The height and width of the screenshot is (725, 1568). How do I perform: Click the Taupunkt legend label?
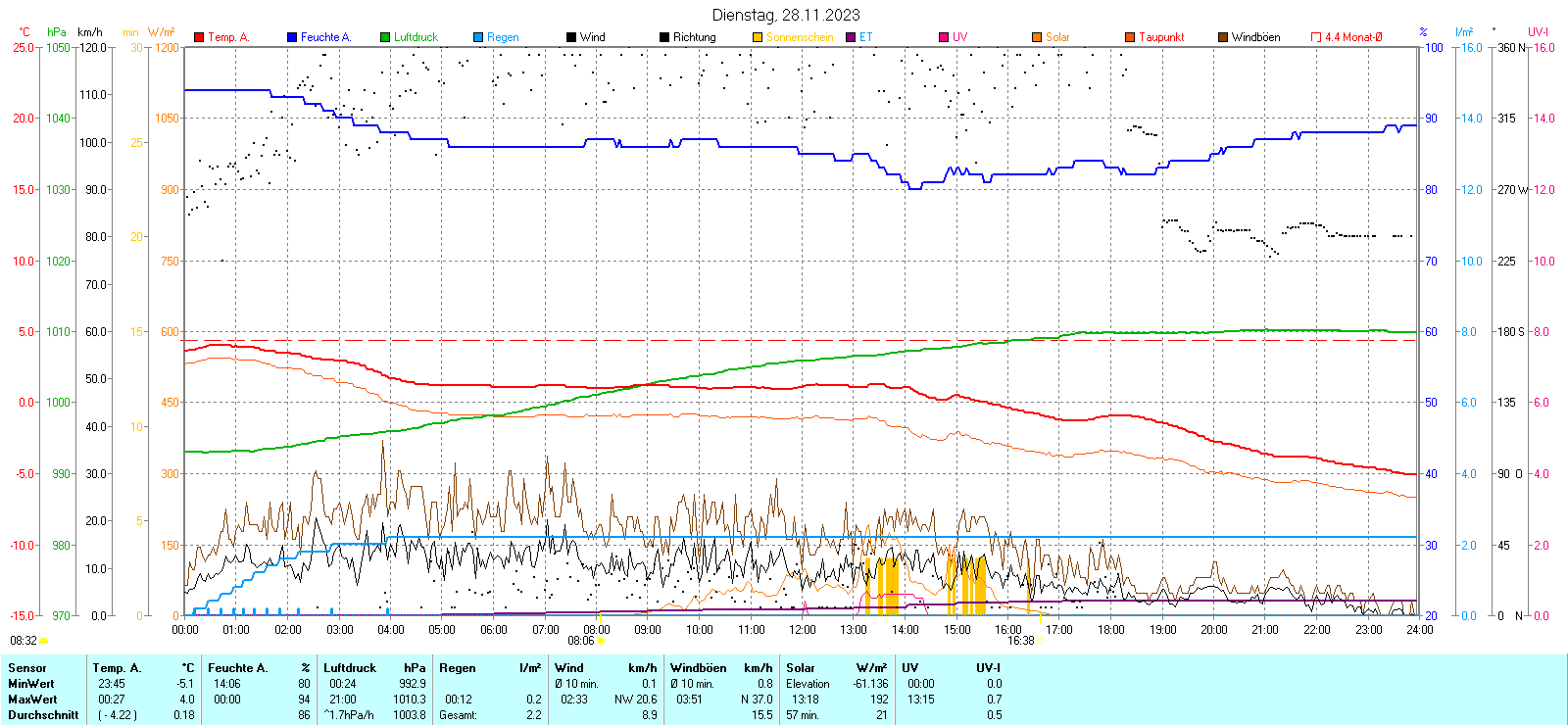click(1161, 37)
